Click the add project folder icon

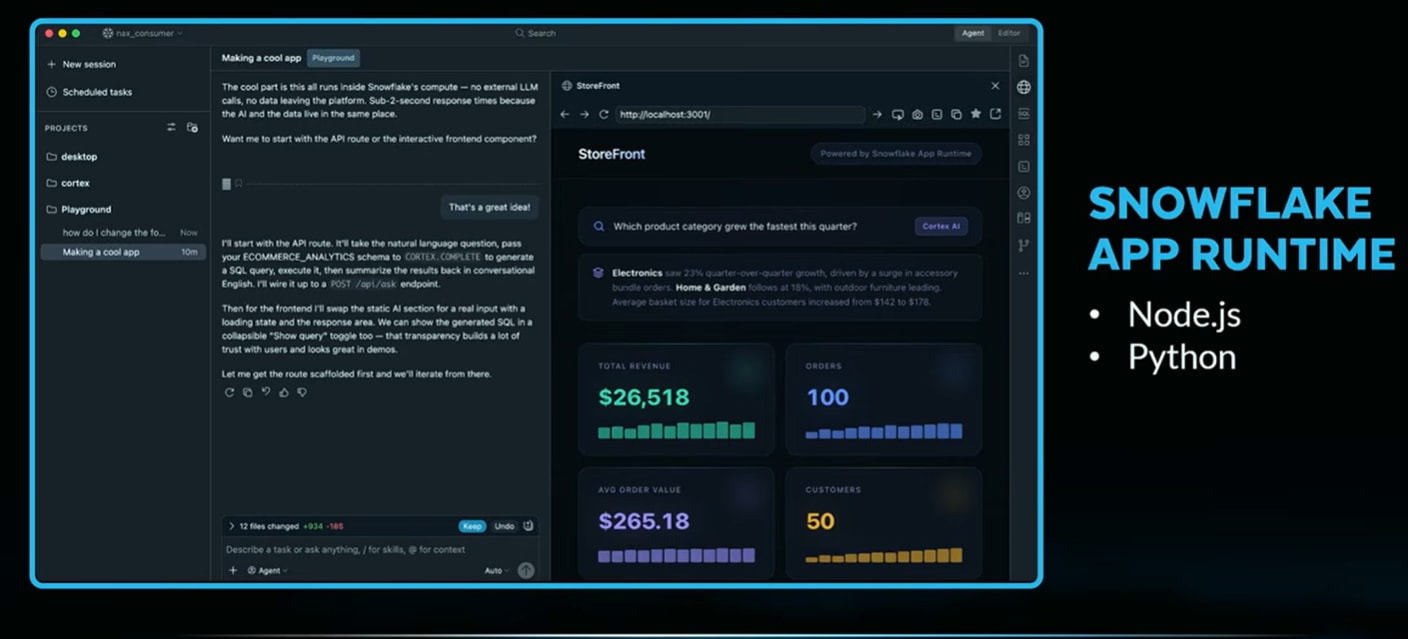[x=192, y=128]
